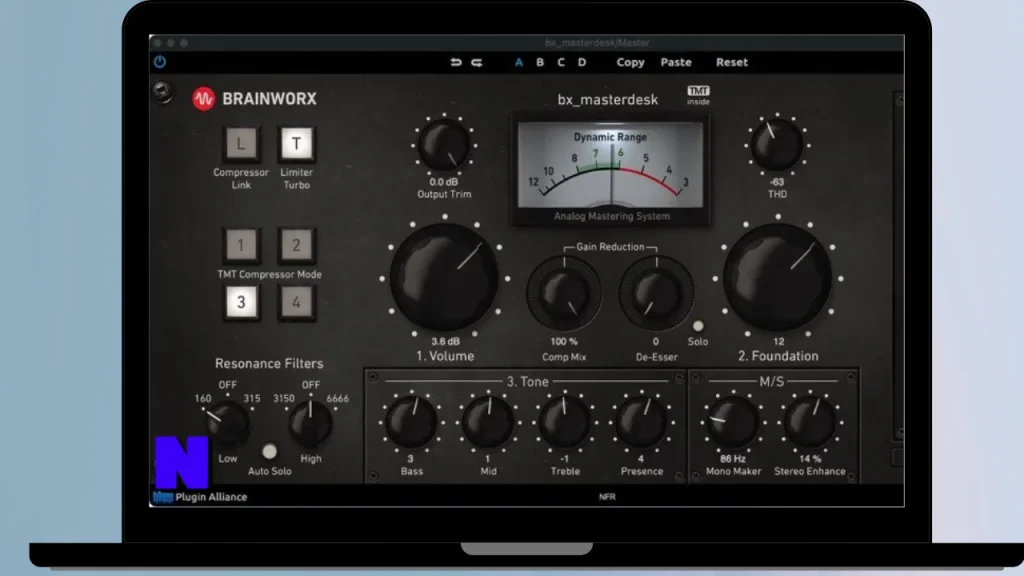The width and height of the screenshot is (1024, 576).
Task: Click the Comp Mix knob
Action: click(x=564, y=293)
